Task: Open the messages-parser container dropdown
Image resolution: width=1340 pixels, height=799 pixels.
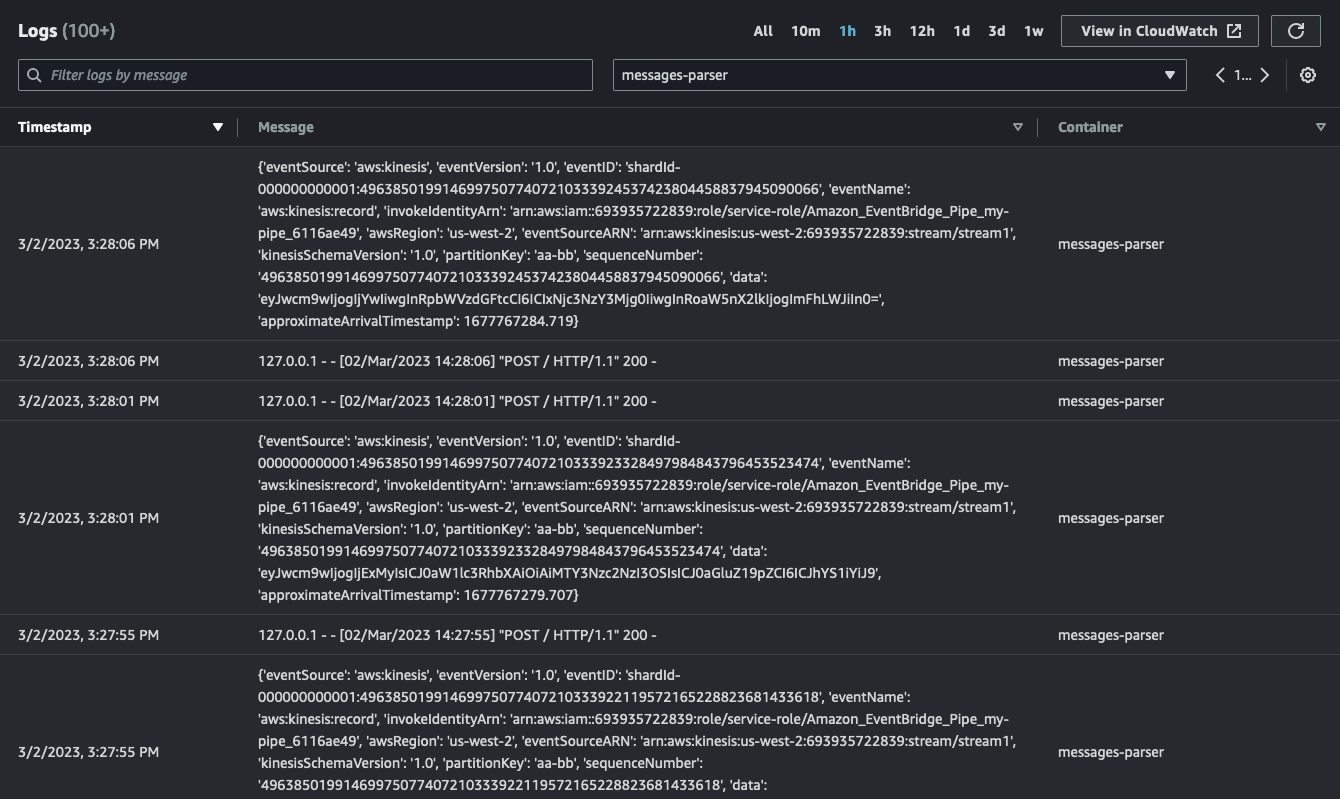Action: point(900,75)
